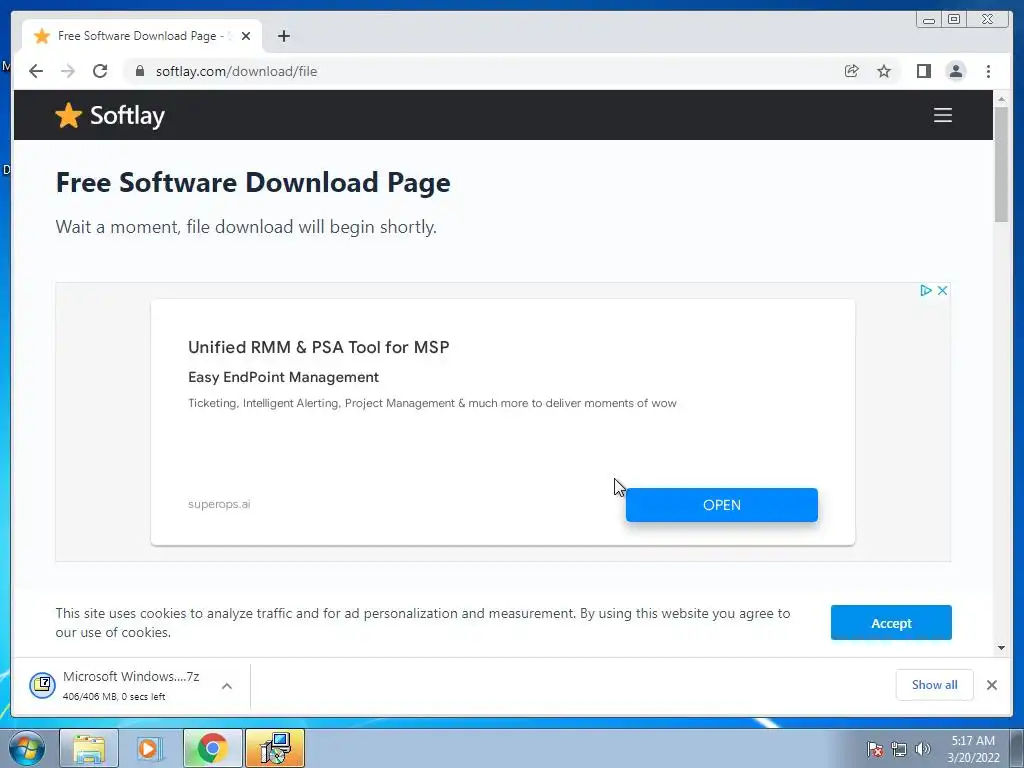Expand the download item options chevron
Viewport: 1024px width, 768px height.
227,686
